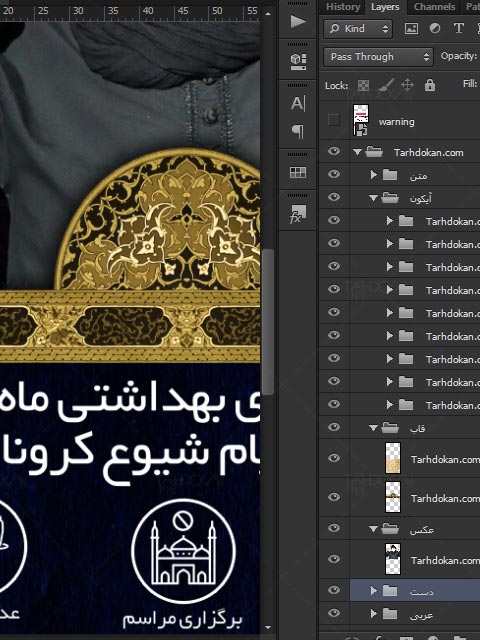
Task: Toggle visibility of متن group
Action: 334,174
